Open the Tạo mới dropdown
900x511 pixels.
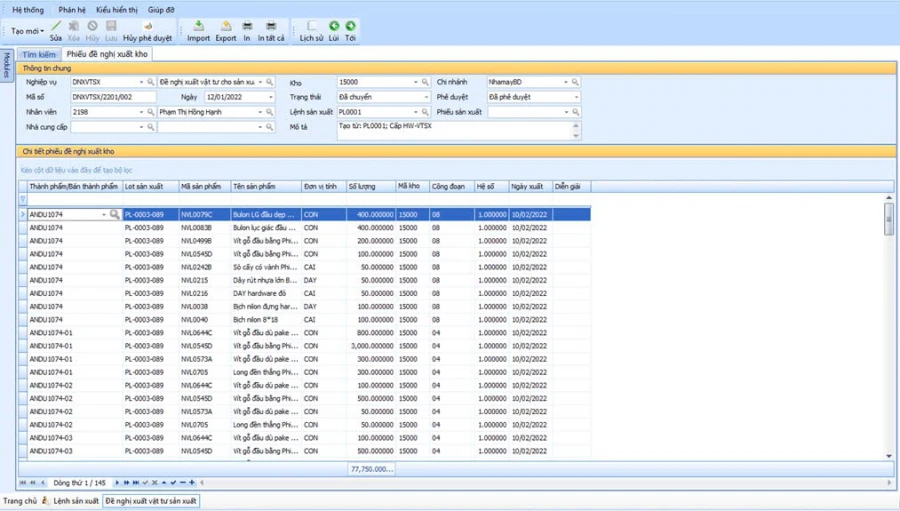click(28, 31)
